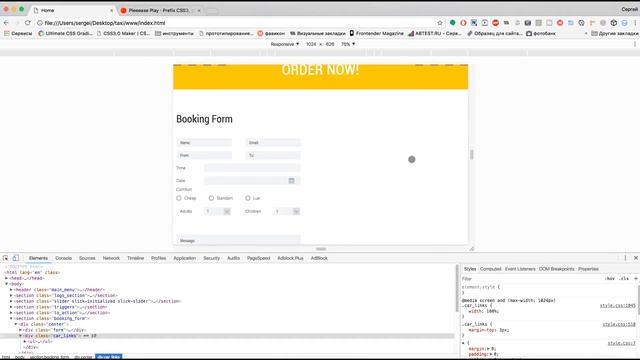640x360 pixels.
Task: Expand the div class form node
Action: 20,330
